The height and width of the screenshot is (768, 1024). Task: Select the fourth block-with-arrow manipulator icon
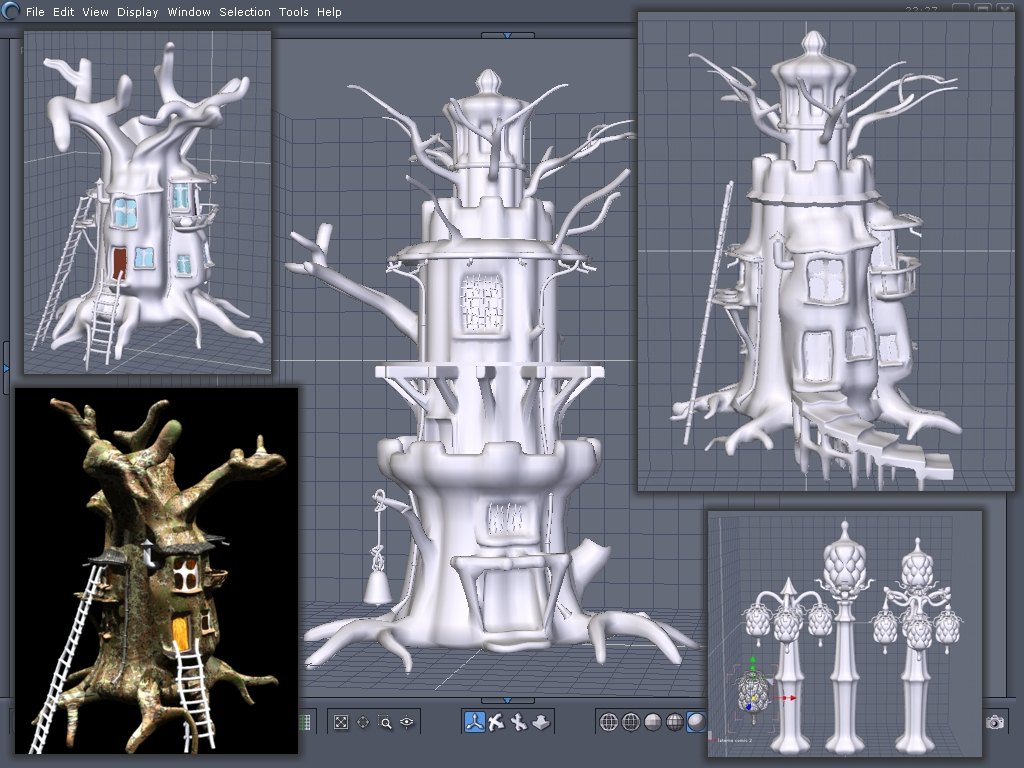pyautogui.click(x=541, y=722)
